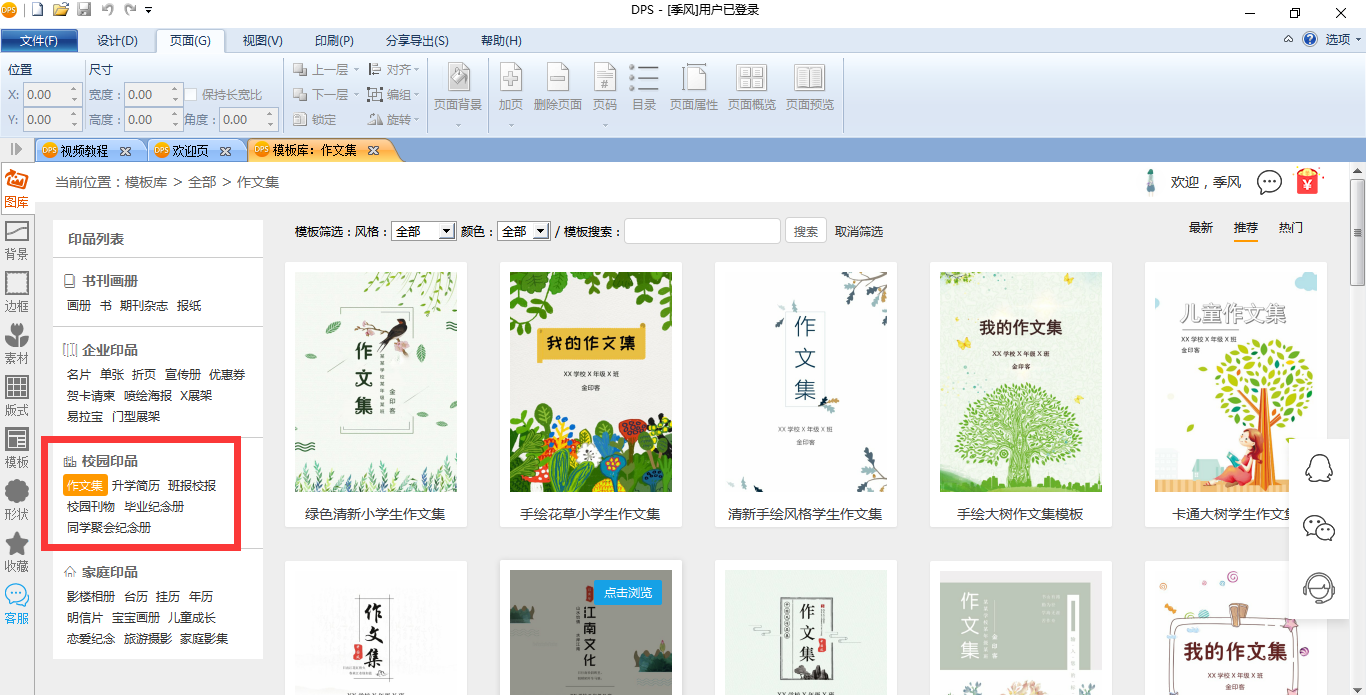
Task: Open the 文件(F) menu
Action: point(39,41)
